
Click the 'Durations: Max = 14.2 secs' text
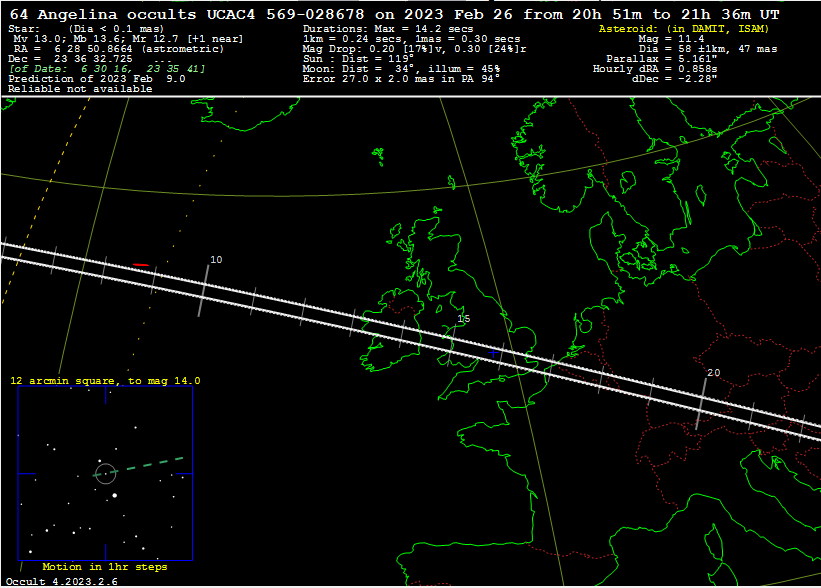tap(388, 29)
